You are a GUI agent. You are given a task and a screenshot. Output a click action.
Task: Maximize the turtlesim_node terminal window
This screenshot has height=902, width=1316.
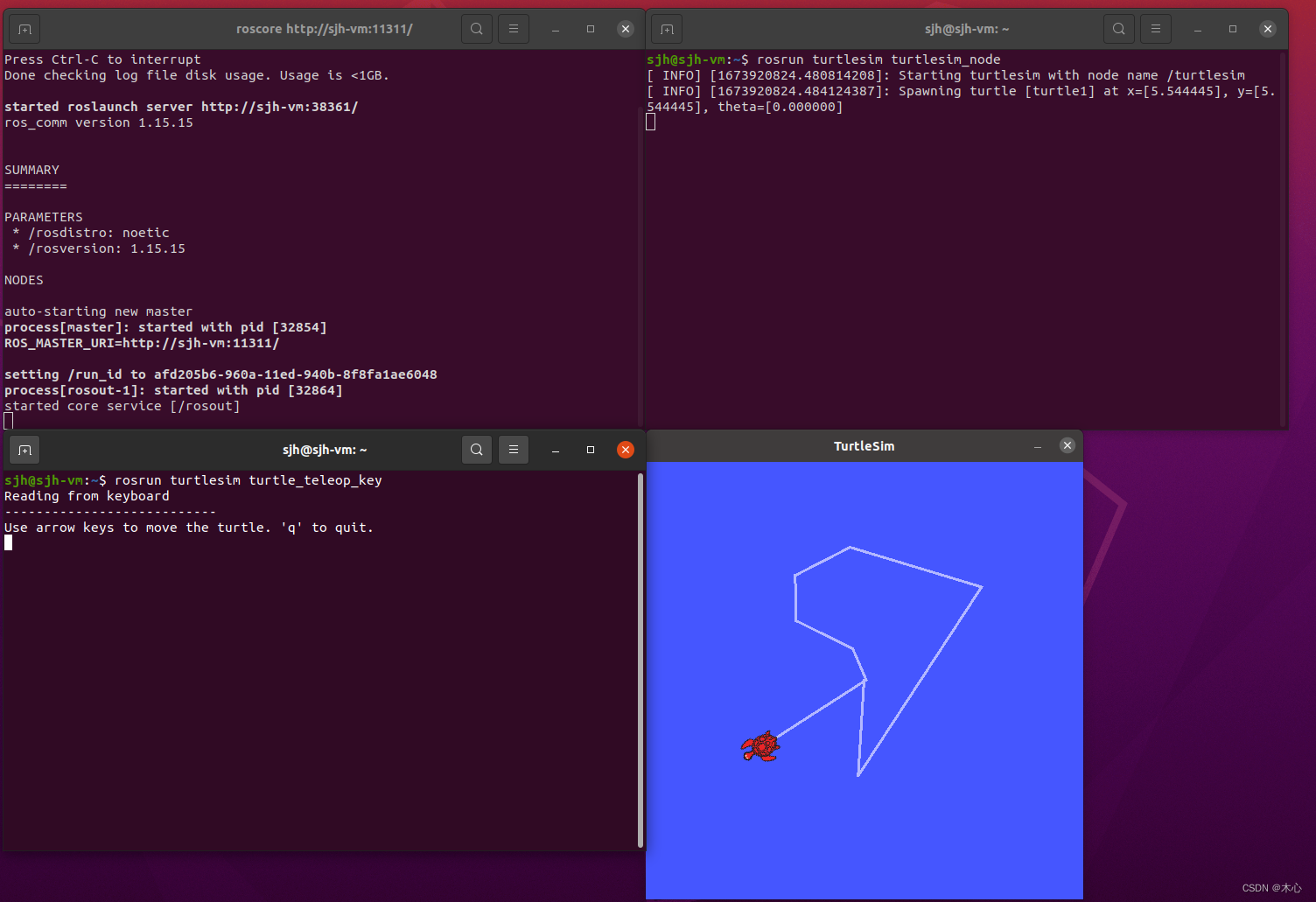(1233, 29)
